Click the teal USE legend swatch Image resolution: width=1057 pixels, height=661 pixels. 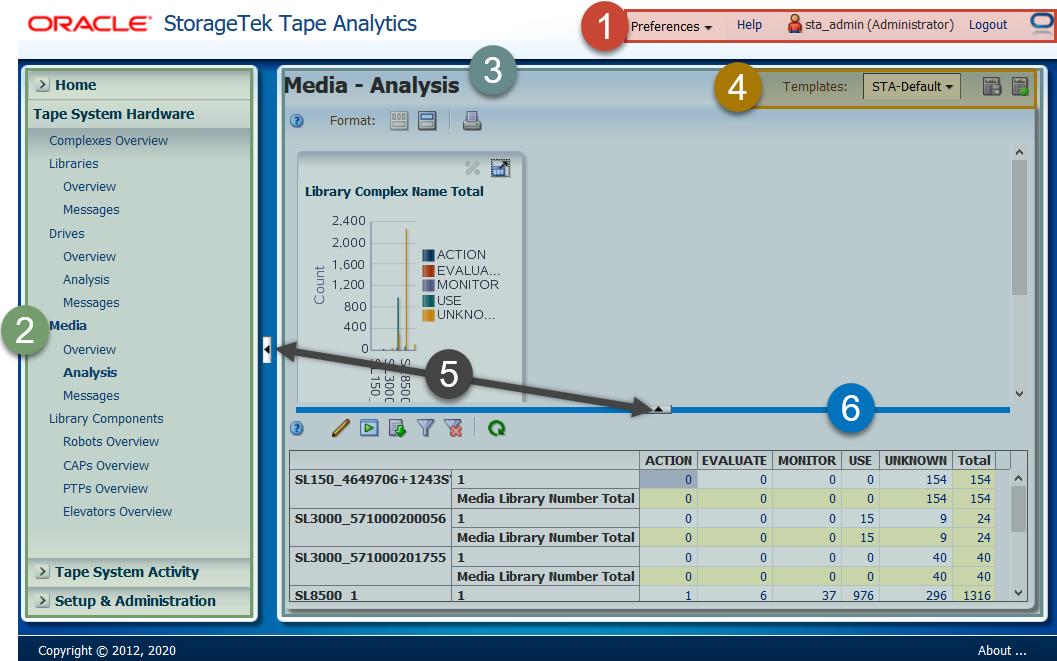click(x=428, y=301)
